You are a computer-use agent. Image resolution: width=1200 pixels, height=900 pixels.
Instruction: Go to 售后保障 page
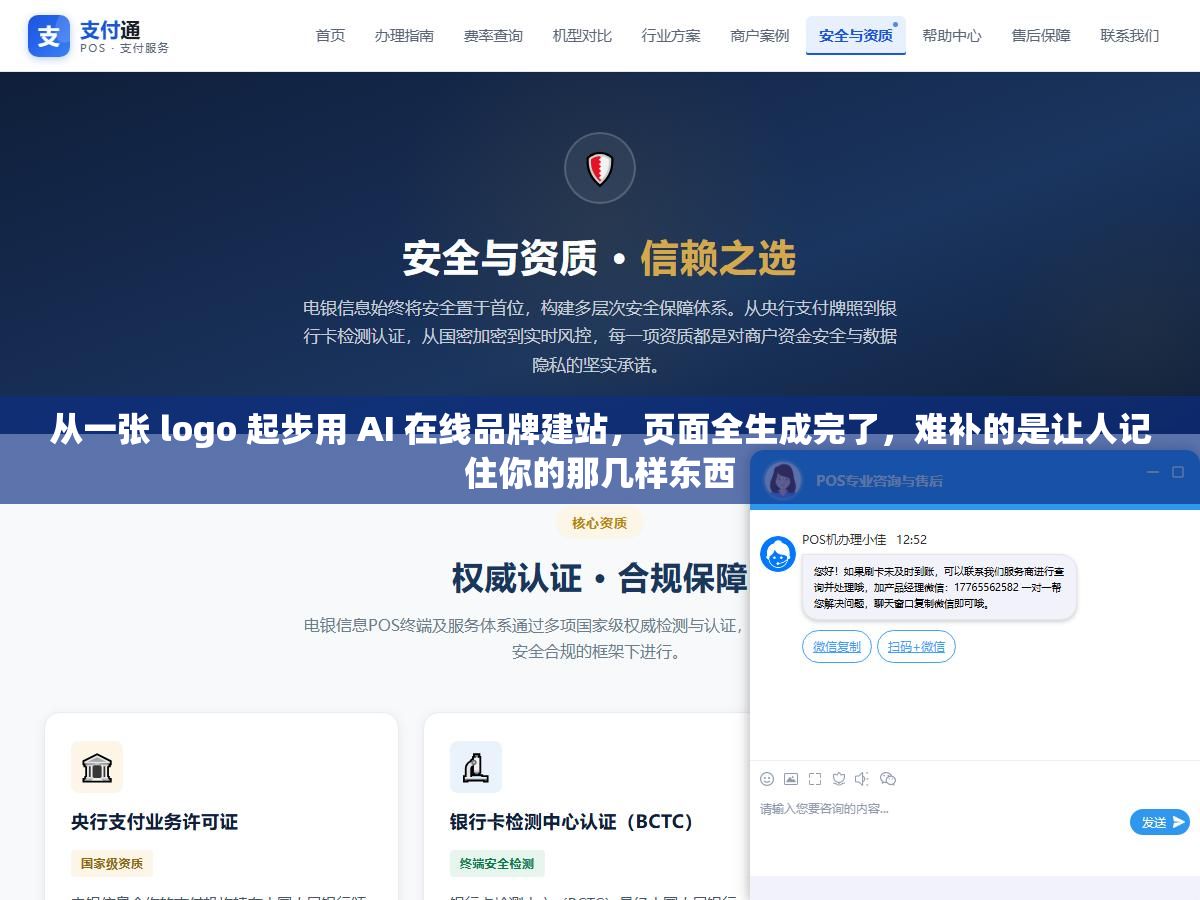pos(1041,35)
